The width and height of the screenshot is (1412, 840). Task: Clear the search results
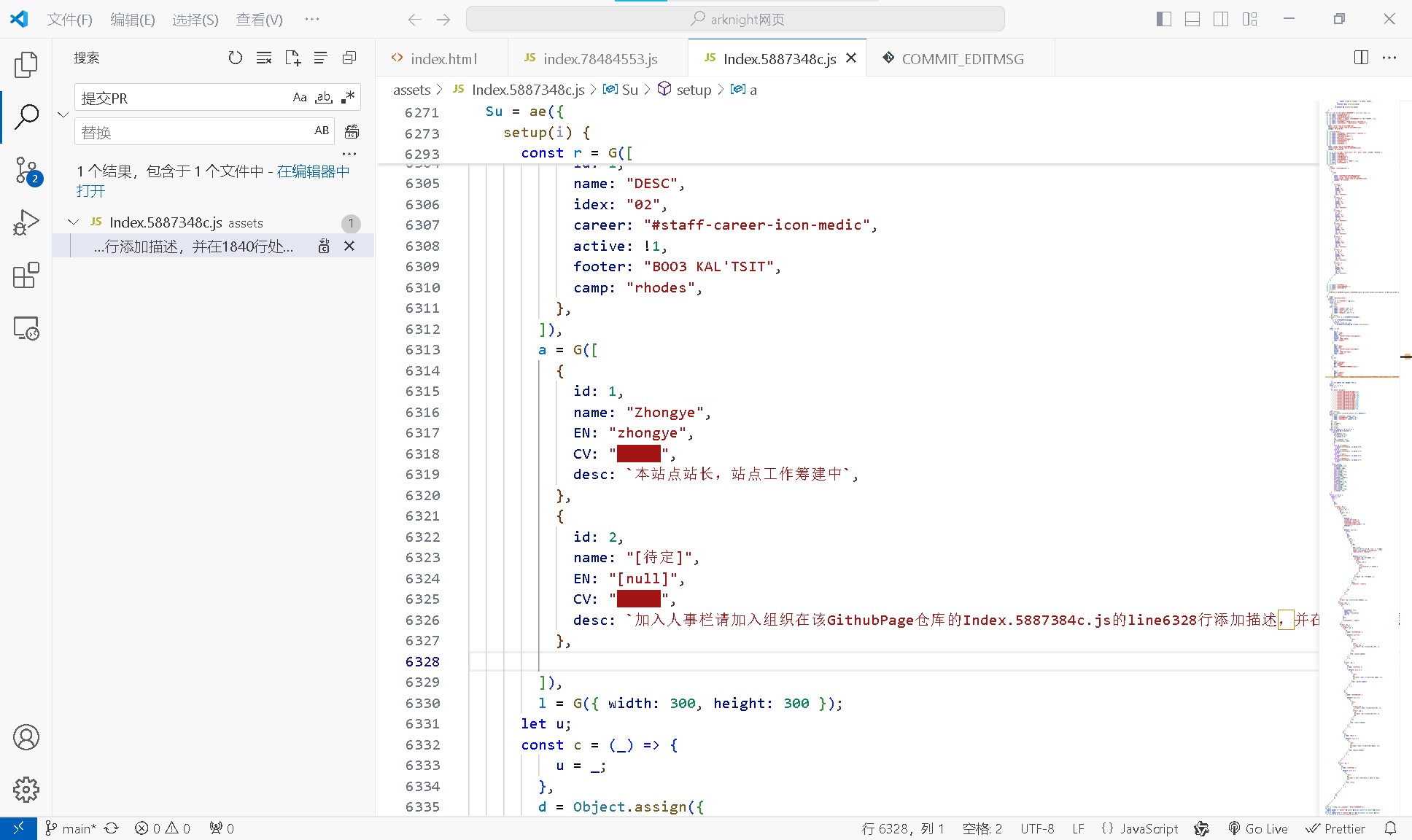[x=264, y=58]
